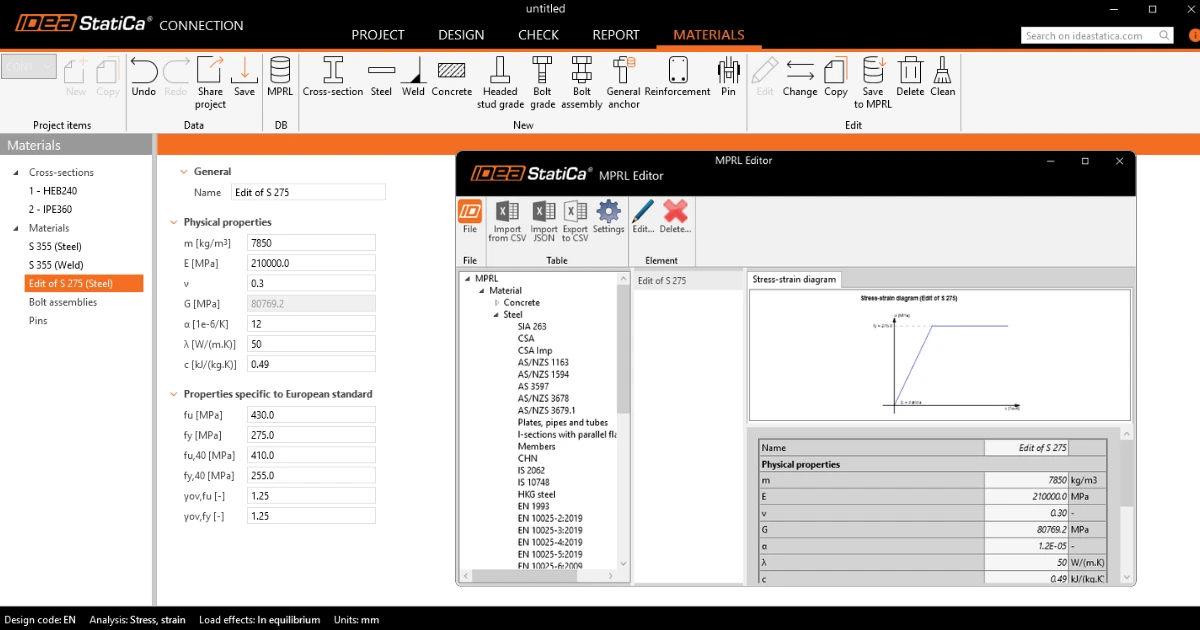Switch to the DESIGN tab
This screenshot has width=1200, height=630.
(461, 34)
